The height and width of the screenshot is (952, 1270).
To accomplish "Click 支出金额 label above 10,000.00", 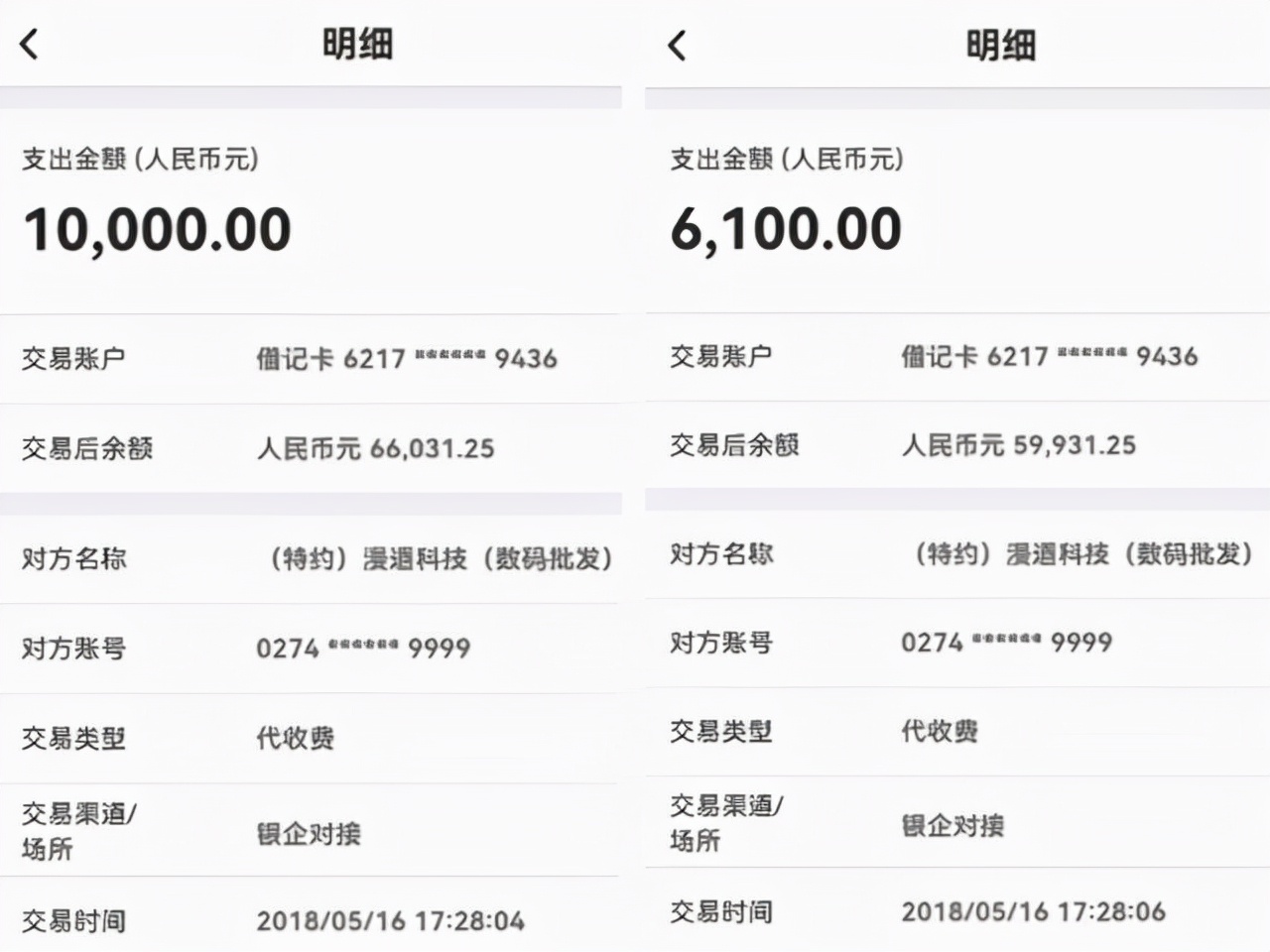I will [x=141, y=159].
